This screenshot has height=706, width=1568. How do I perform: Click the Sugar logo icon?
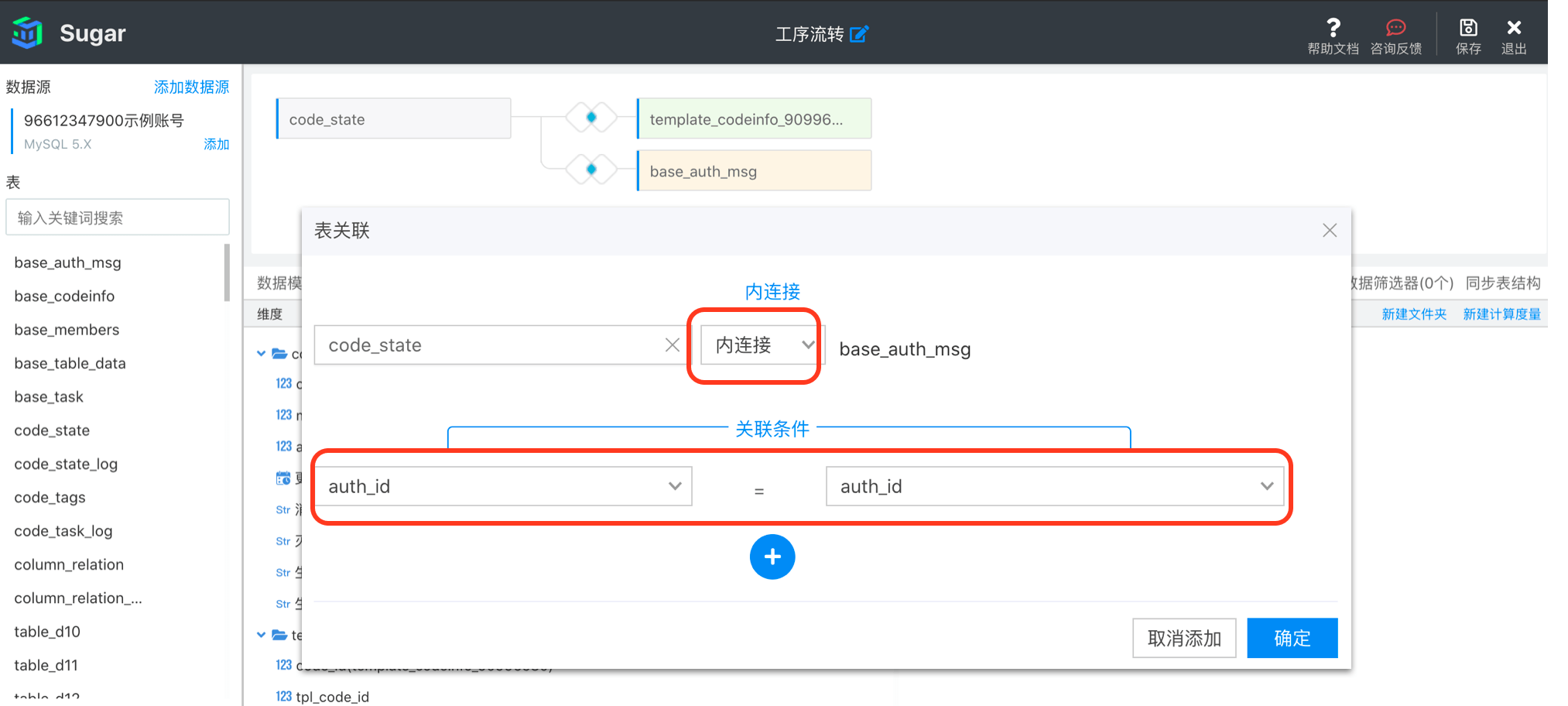(x=26, y=32)
